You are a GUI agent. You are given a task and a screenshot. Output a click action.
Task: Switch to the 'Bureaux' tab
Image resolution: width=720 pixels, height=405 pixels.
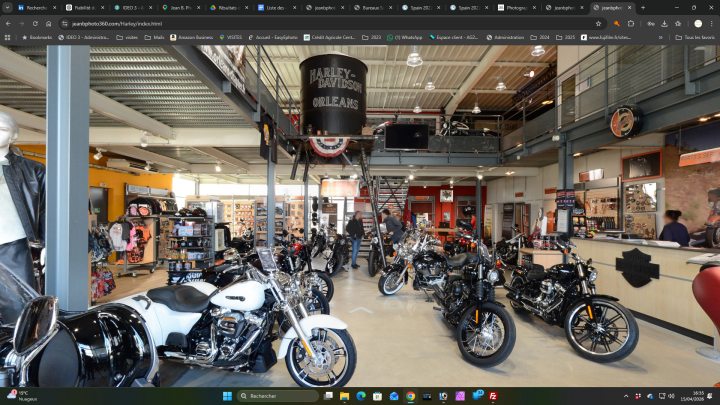370,7
